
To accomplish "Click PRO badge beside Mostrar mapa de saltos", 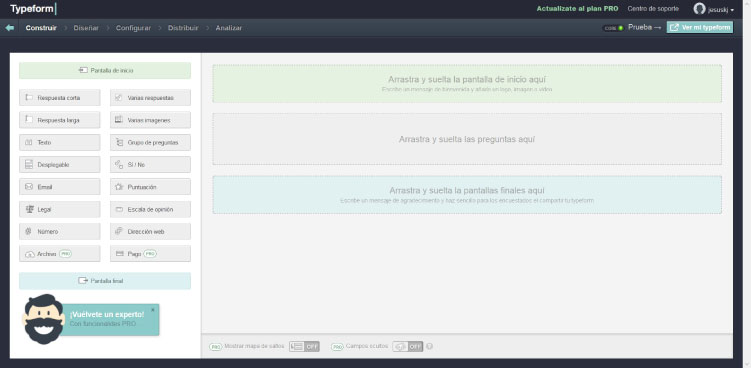I will click(216, 346).
